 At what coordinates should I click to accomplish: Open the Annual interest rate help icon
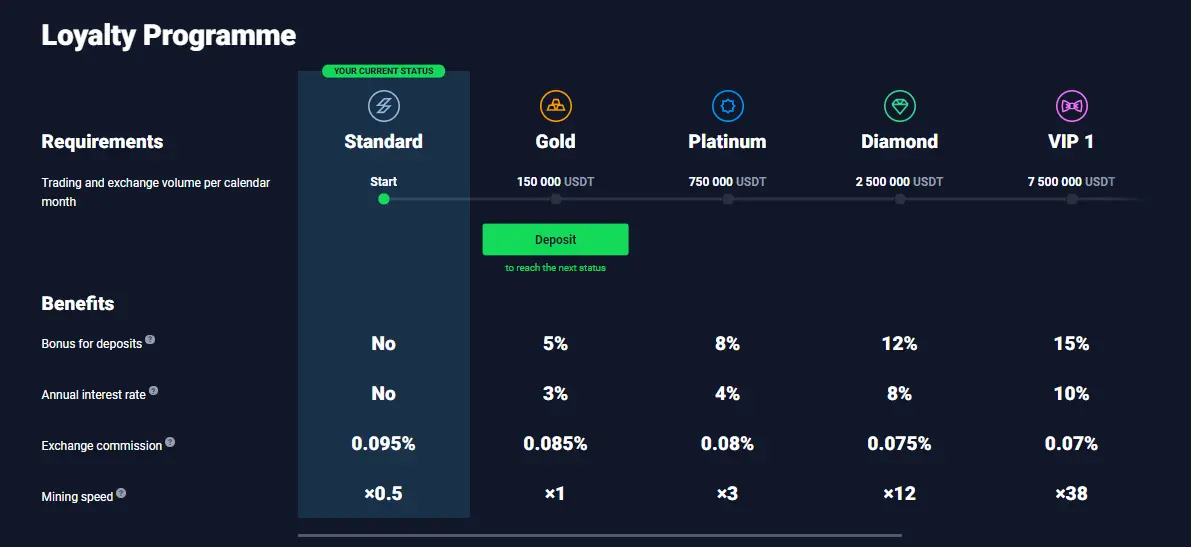click(x=153, y=390)
